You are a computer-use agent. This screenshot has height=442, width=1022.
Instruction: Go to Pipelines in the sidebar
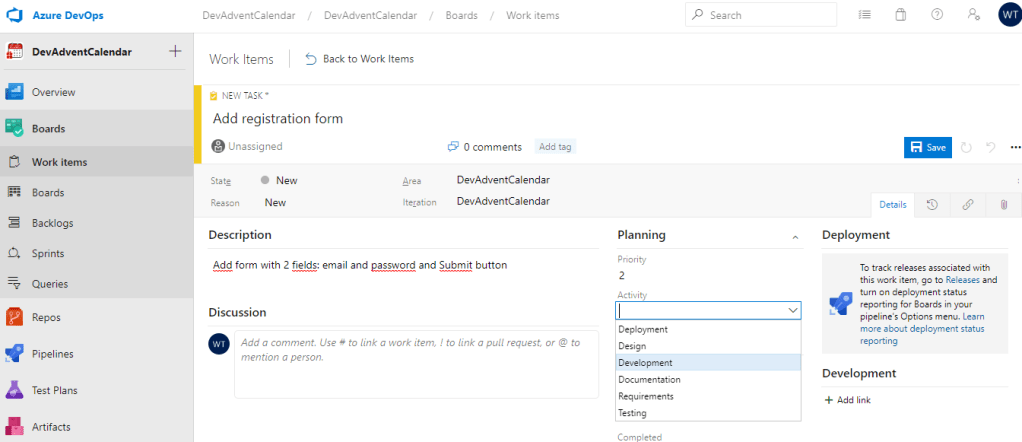(x=52, y=353)
